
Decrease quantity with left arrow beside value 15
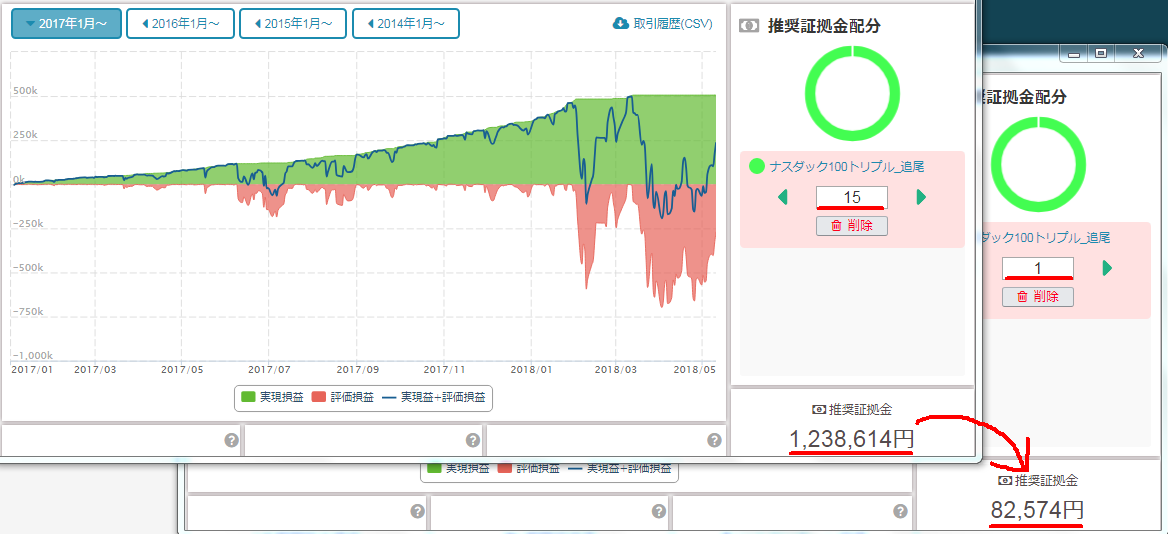(782, 198)
